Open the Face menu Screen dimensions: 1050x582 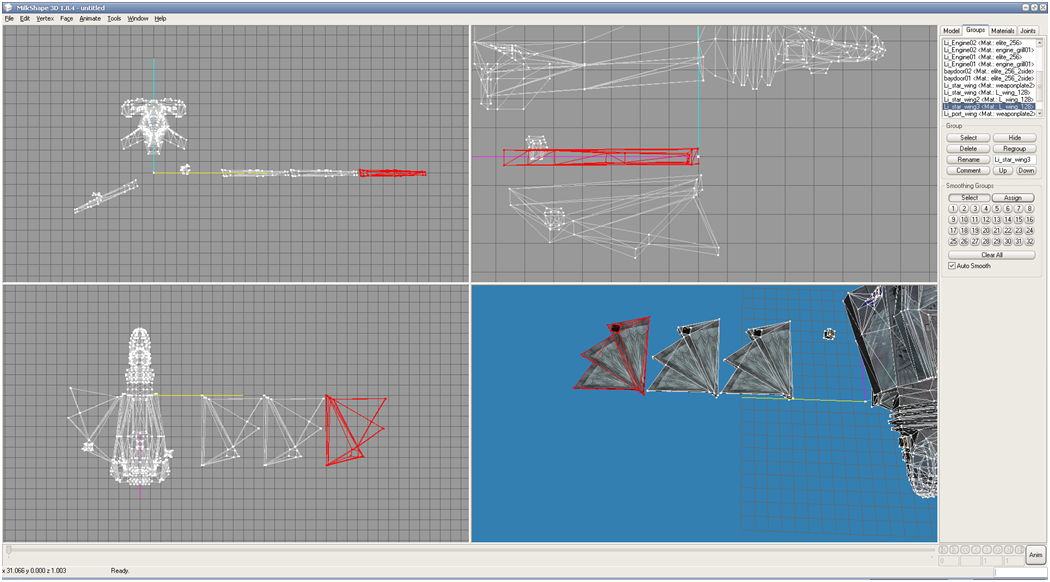pyautogui.click(x=66, y=19)
